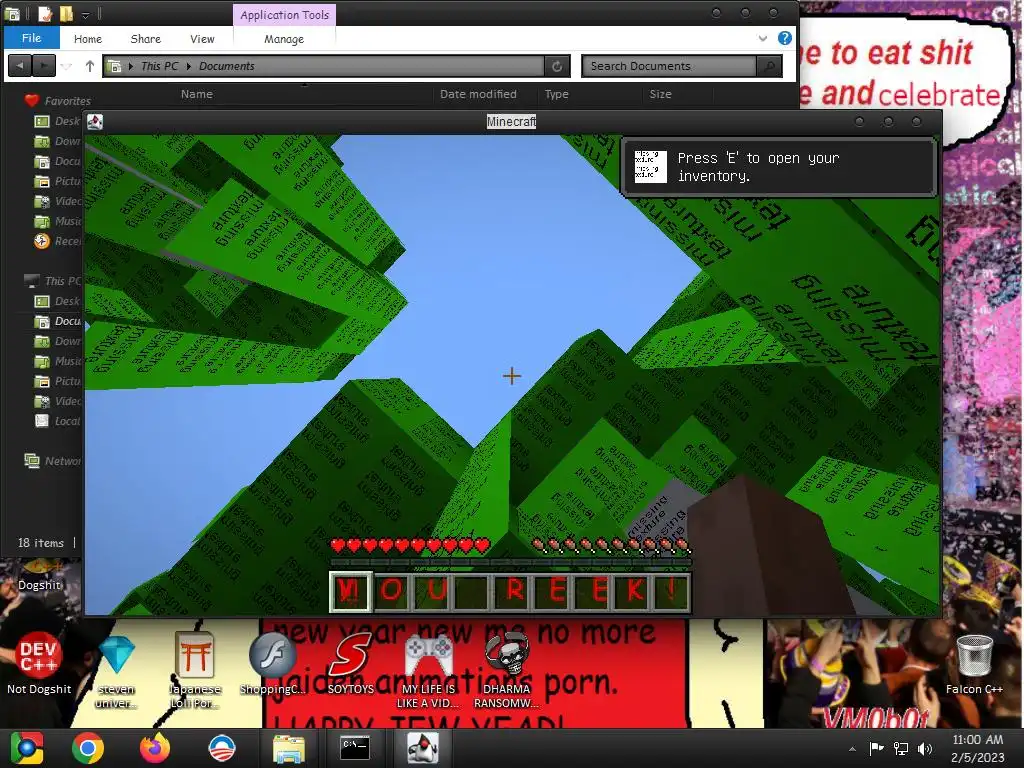Open network tray icon
Screen dimensions: 1024x768
901,748
